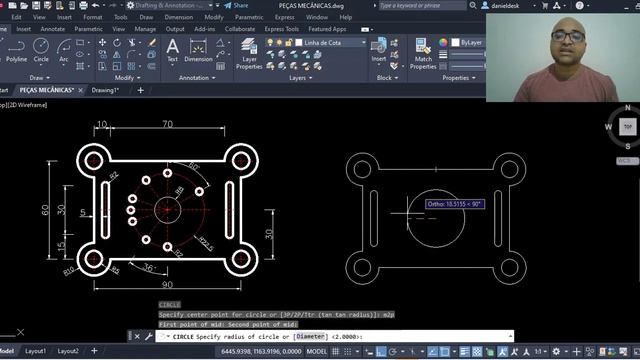Expand the Layers panel
The image size is (640, 360).
tap(300, 78)
